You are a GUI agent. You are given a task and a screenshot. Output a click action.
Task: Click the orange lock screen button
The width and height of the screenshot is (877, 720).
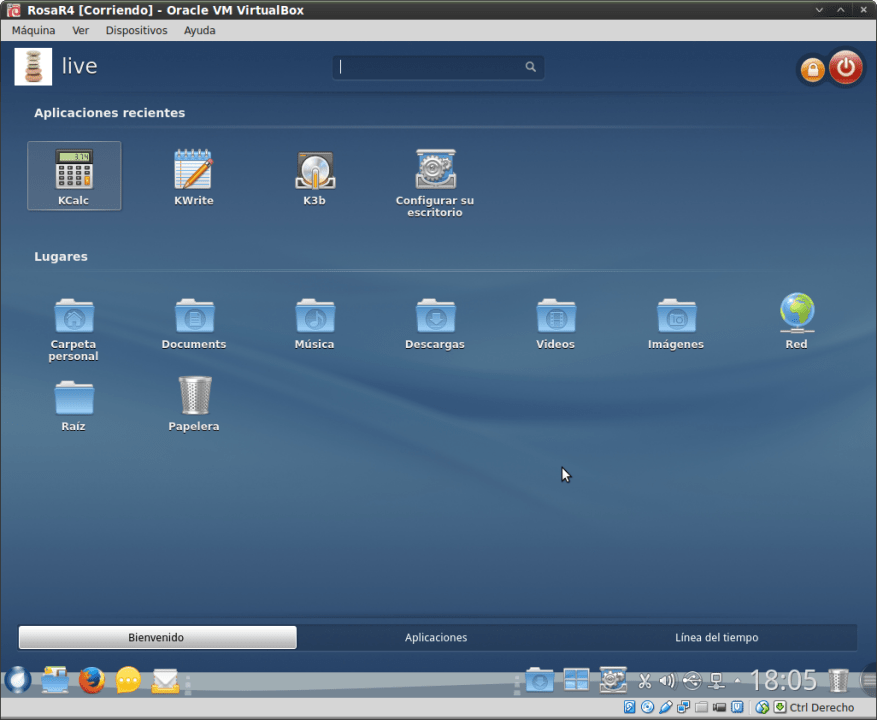[x=812, y=70]
